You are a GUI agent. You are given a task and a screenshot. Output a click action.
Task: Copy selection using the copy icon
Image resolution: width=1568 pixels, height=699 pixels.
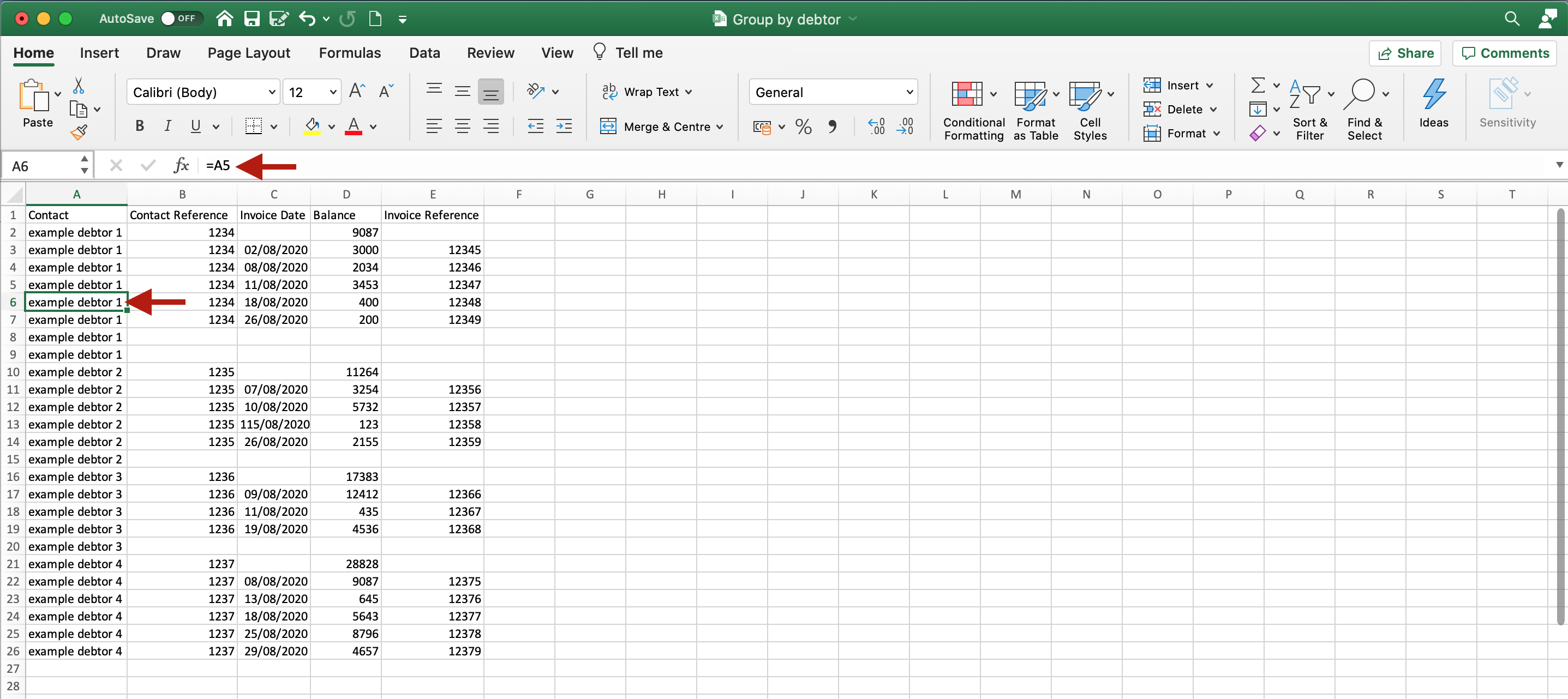tap(79, 109)
